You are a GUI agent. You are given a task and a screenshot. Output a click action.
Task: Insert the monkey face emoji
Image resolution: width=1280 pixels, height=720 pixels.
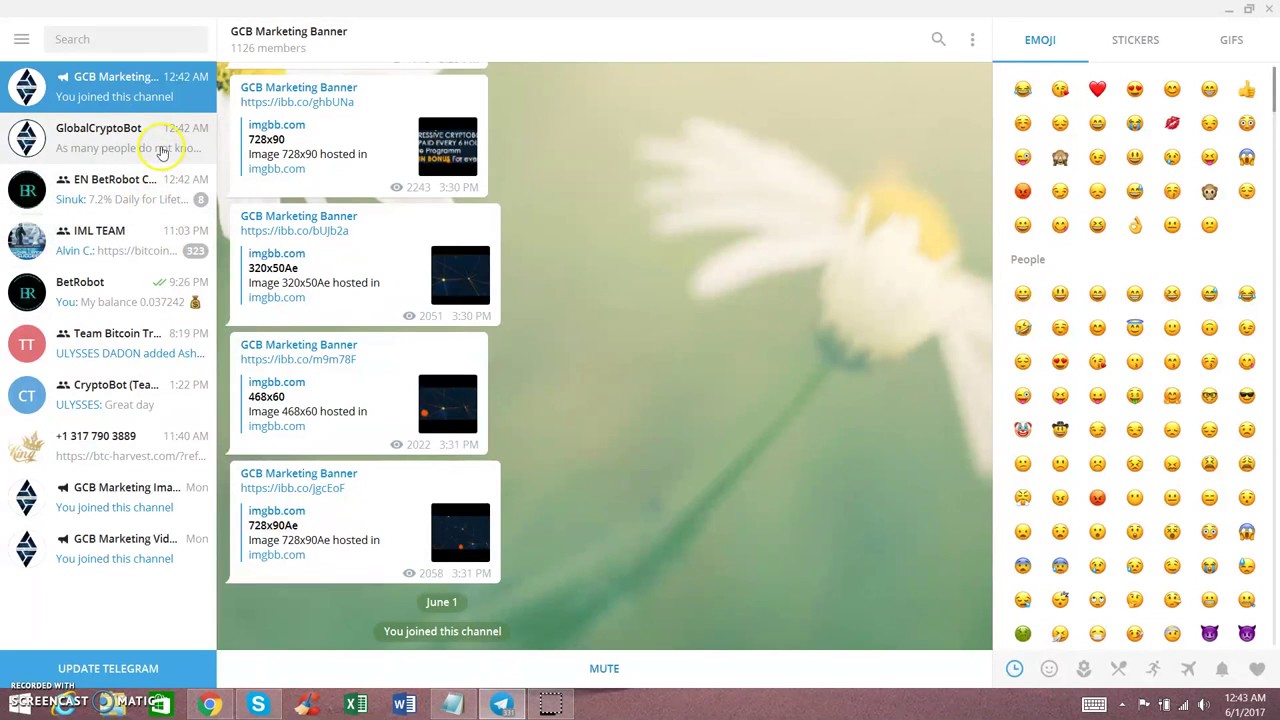(1209, 191)
